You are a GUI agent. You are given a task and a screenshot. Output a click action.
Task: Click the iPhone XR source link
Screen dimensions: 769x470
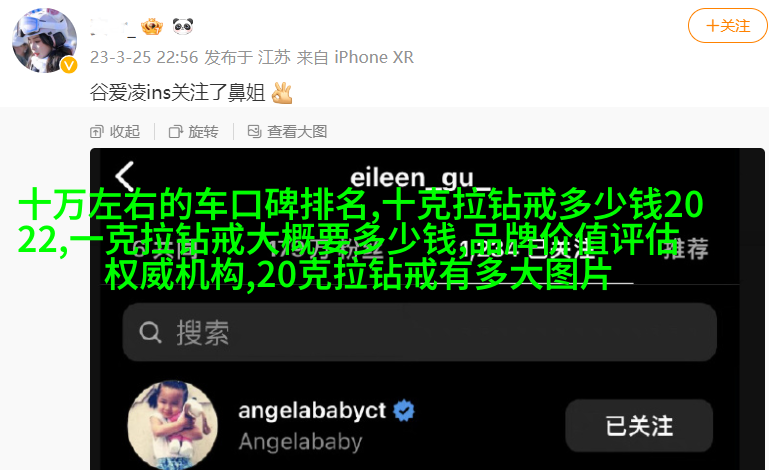[x=374, y=57]
